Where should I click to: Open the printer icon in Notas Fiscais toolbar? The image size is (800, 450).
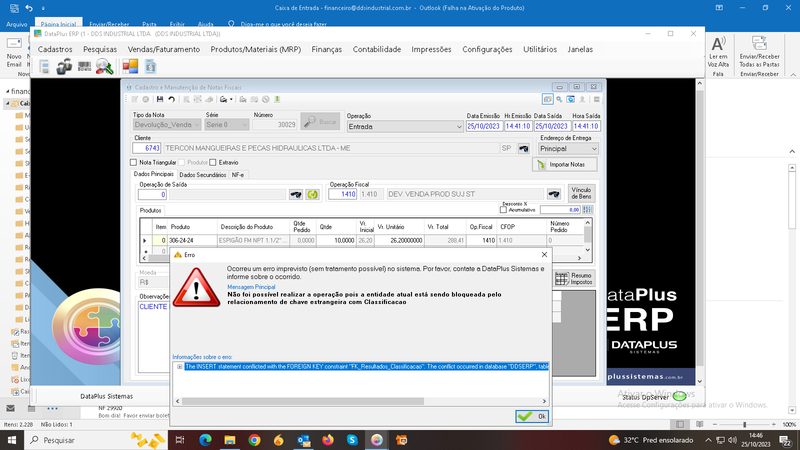223,99
